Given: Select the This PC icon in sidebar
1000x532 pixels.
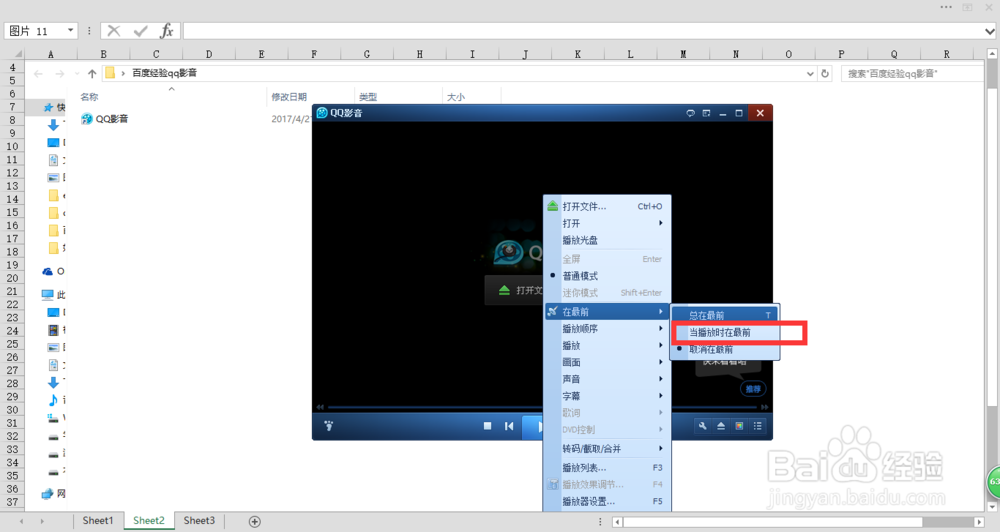Looking at the screenshot, I should click(48, 295).
